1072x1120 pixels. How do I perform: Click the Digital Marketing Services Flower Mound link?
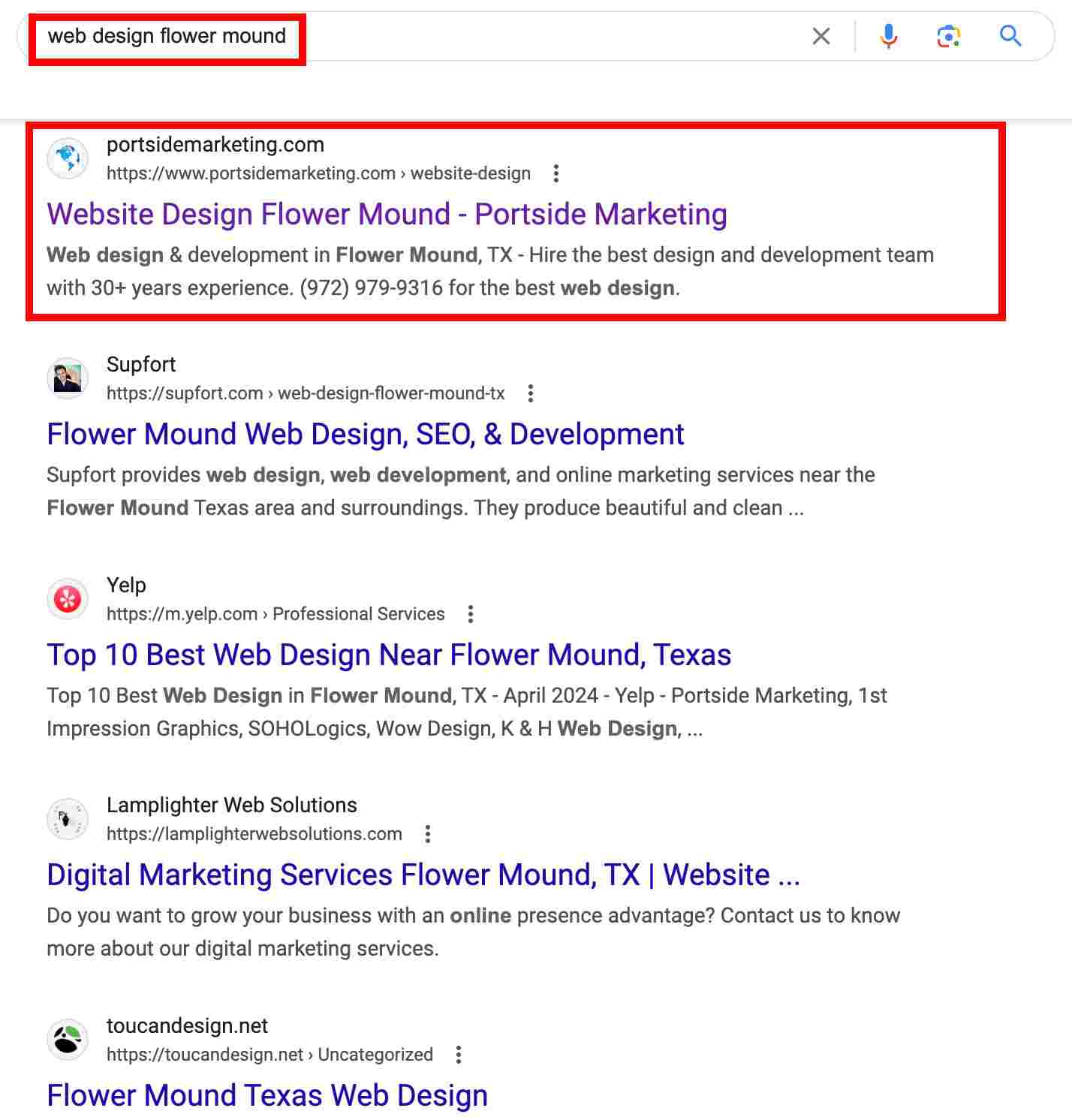click(423, 875)
